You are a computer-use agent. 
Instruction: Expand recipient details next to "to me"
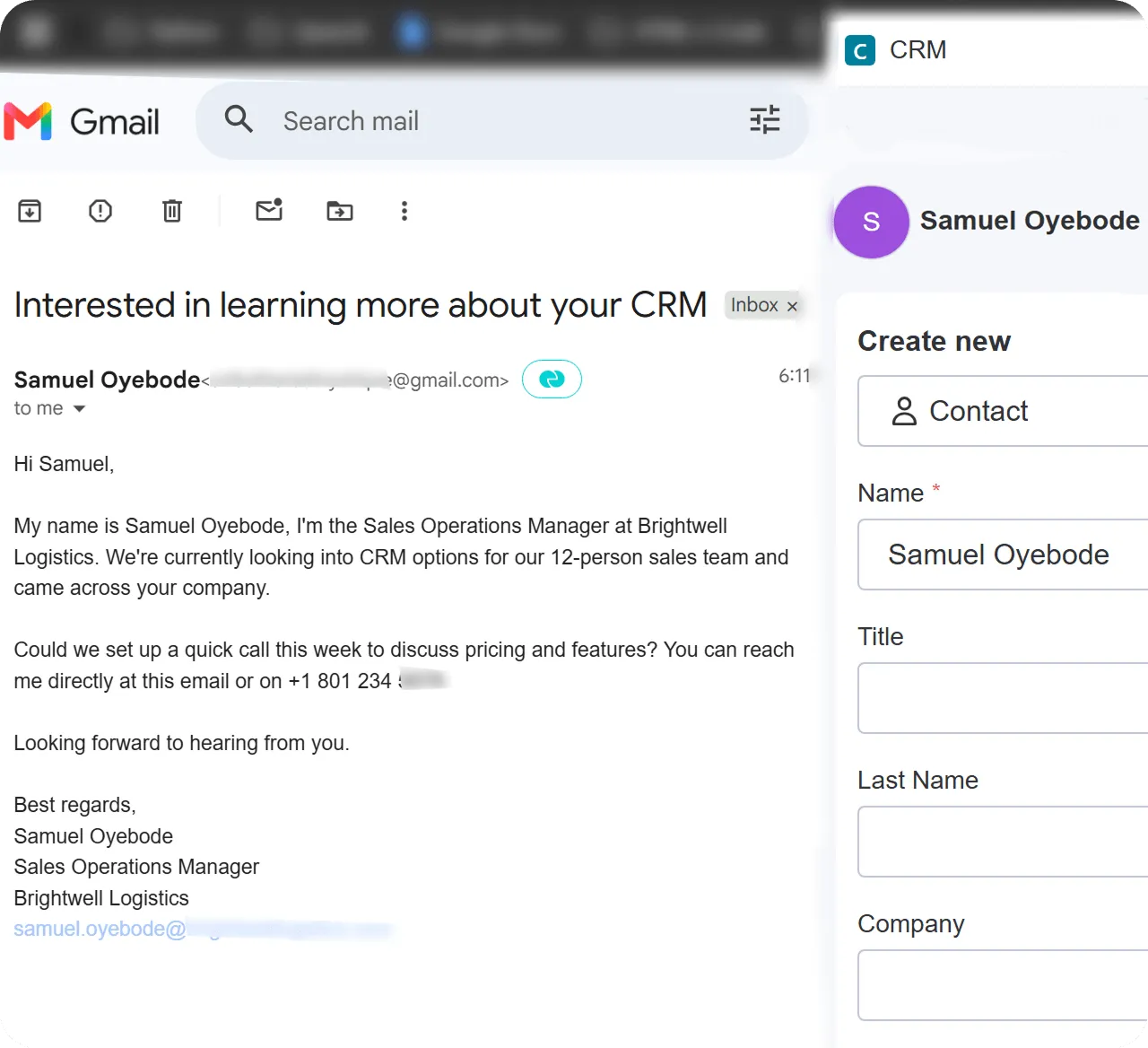79,409
